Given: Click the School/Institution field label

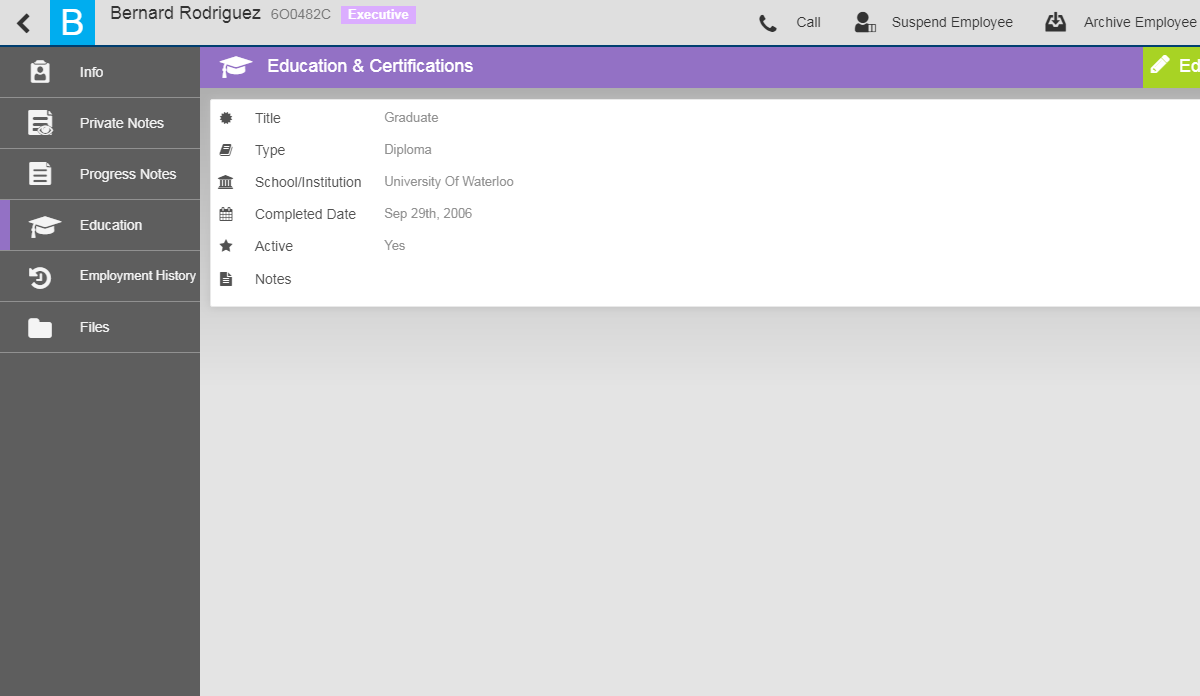Looking at the screenshot, I should 308,182.
